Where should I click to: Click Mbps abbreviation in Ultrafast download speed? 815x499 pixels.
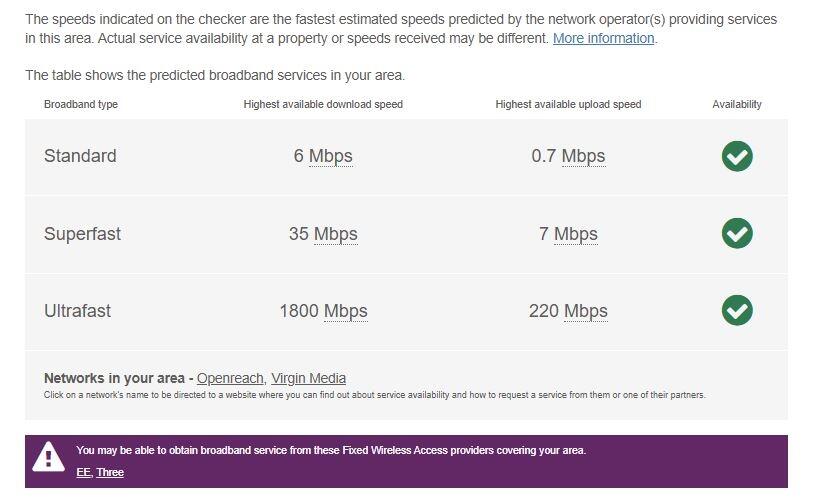pyautogui.click(x=345, y=311)
